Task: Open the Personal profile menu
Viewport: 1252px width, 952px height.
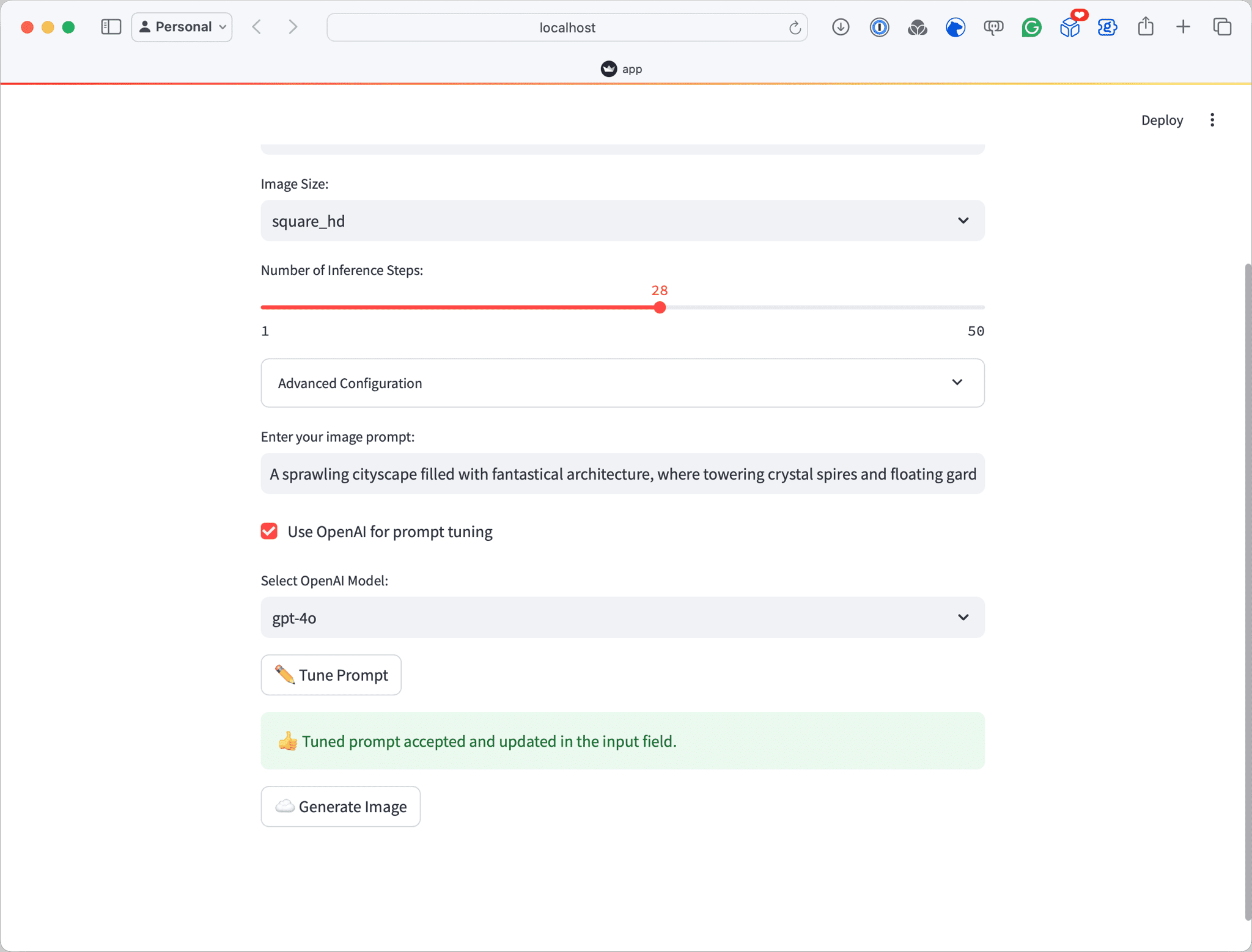Action: point(182,27)
